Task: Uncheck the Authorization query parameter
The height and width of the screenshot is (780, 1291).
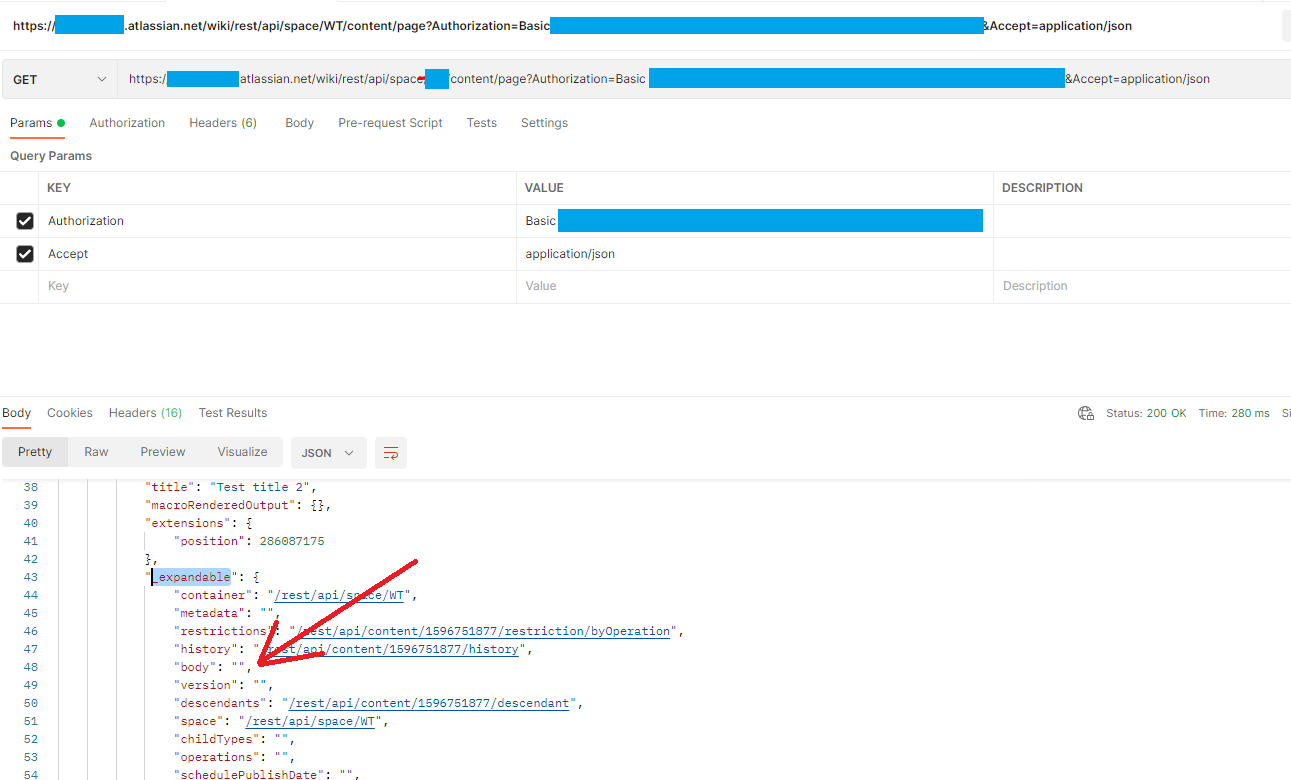Action: 24,220
